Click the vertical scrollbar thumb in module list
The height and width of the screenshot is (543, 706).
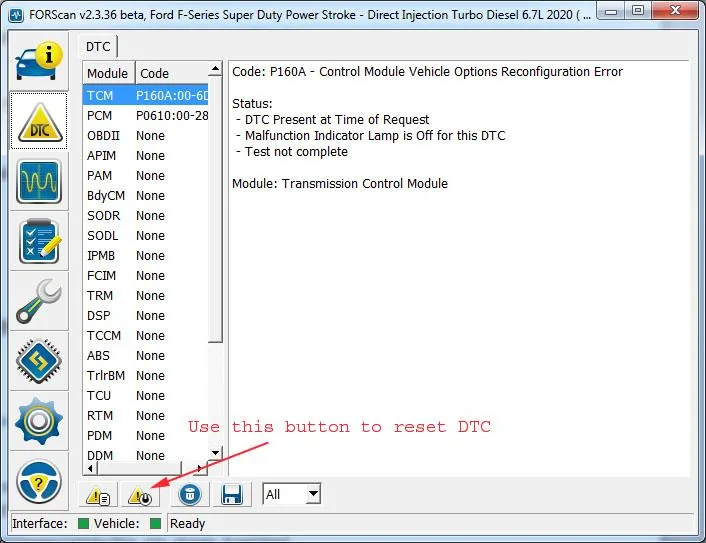(x=215, y=210)
